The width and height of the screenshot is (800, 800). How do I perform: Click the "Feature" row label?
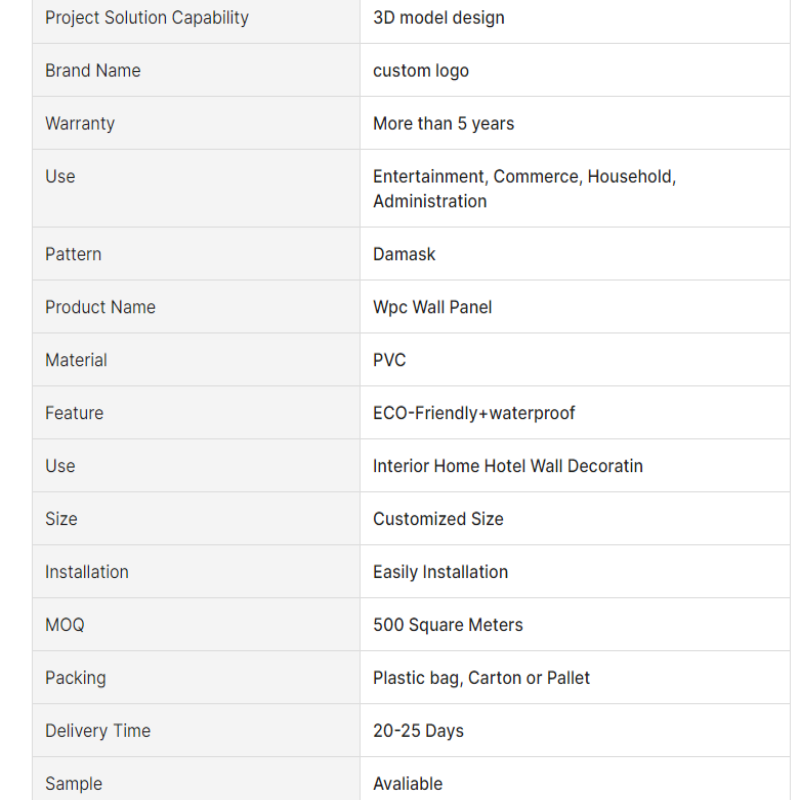[74, 413]
